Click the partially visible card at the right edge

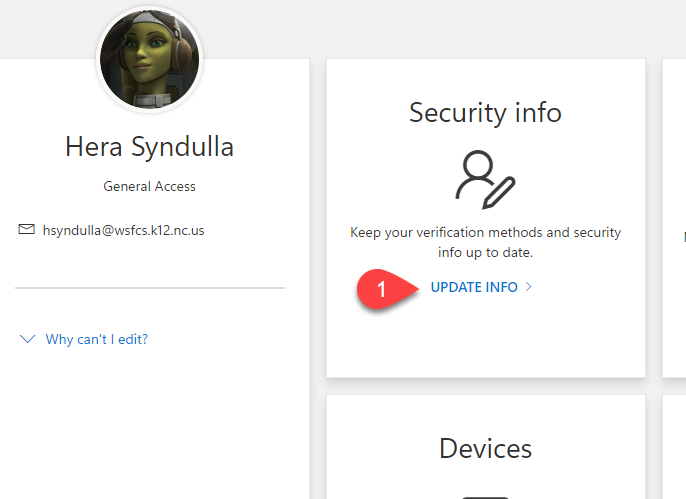click(676, 220)
